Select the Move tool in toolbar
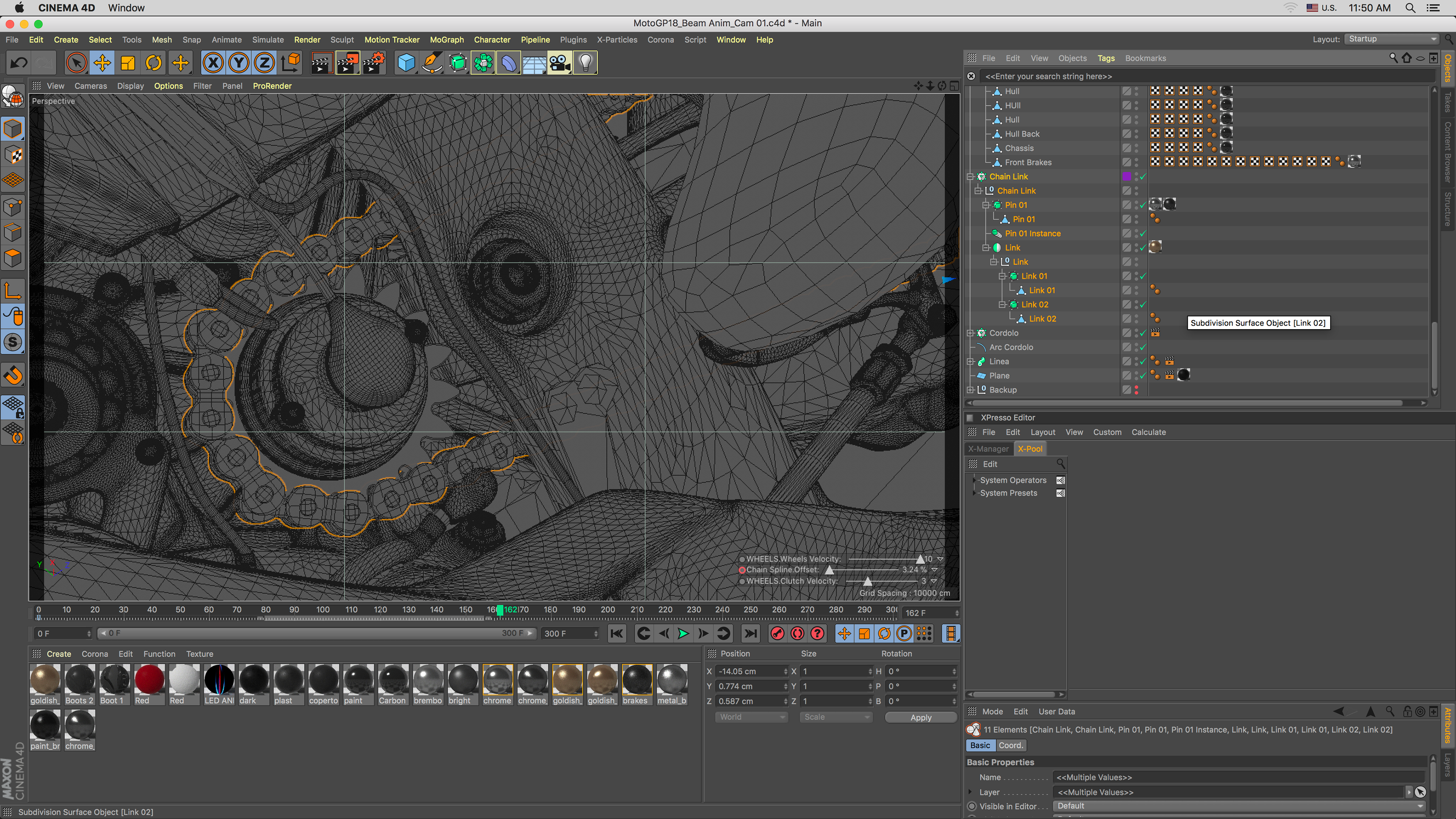This screenshot has height=819, width=1456. click(102, 63)
